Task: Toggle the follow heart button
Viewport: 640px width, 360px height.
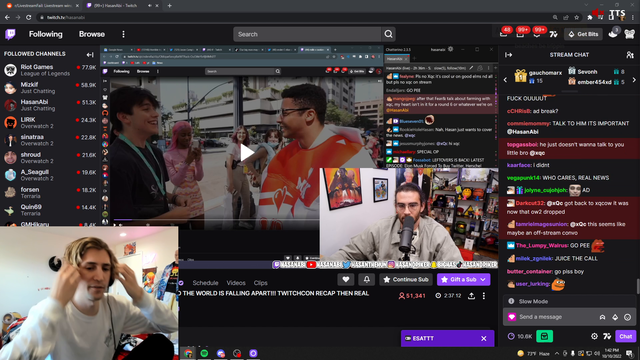Action: click(346, 280)
